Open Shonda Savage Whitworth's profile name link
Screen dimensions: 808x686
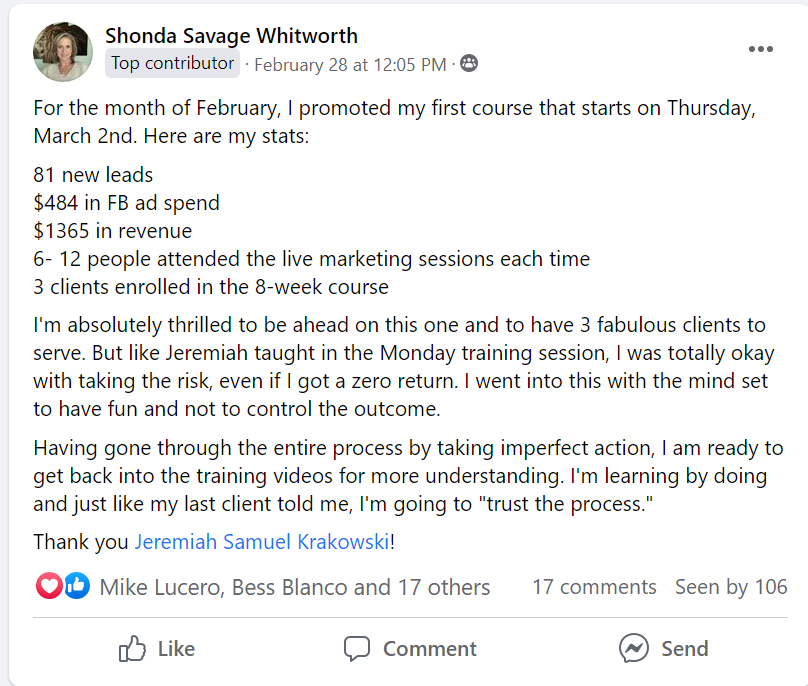231,35
